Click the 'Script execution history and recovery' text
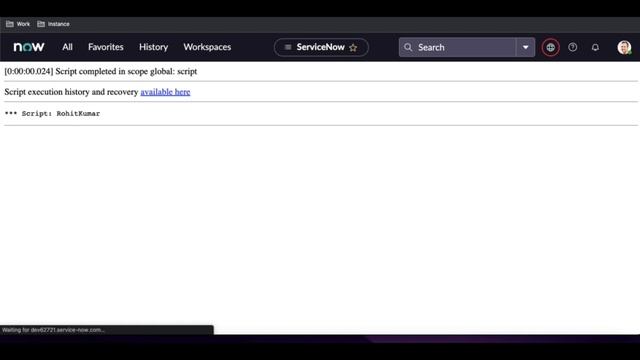This screenshot has height=360, width=640. tap(71, 92)
